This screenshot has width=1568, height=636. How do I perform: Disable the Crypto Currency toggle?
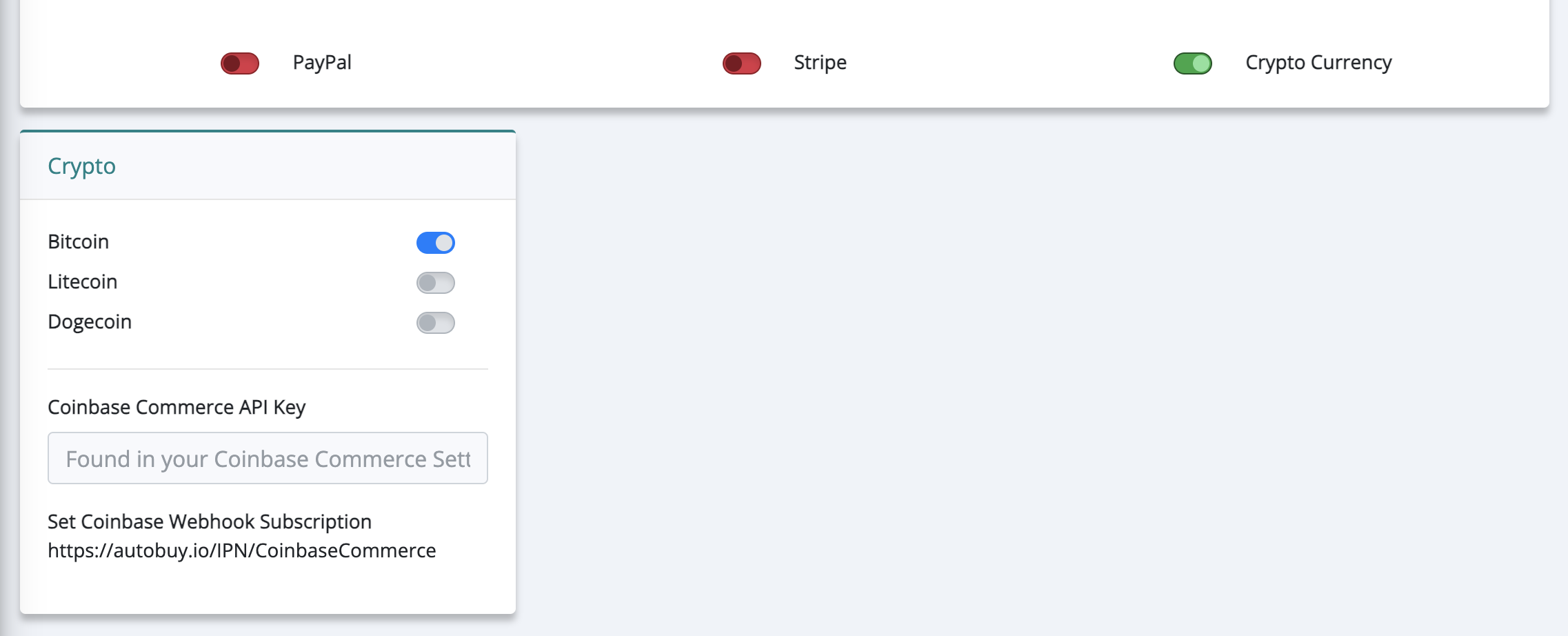point(1193,63)
